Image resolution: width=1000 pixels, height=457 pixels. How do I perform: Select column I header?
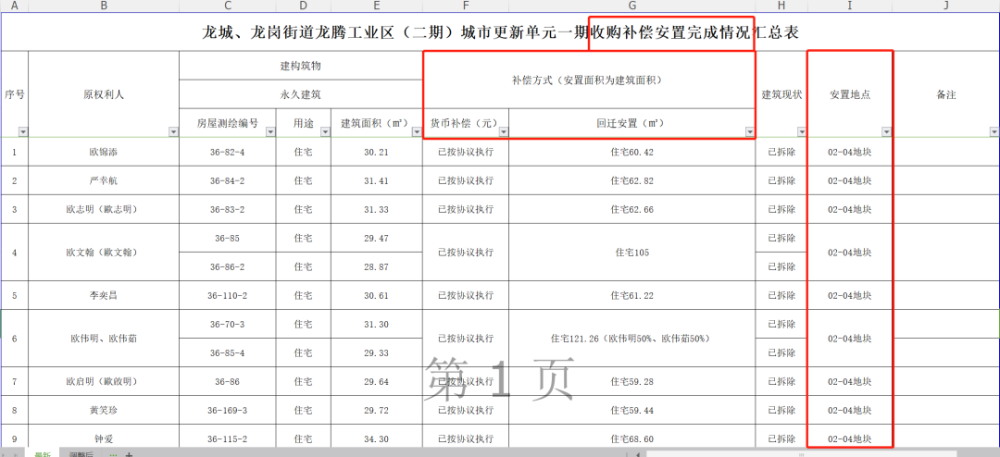(x=849, y=5)
